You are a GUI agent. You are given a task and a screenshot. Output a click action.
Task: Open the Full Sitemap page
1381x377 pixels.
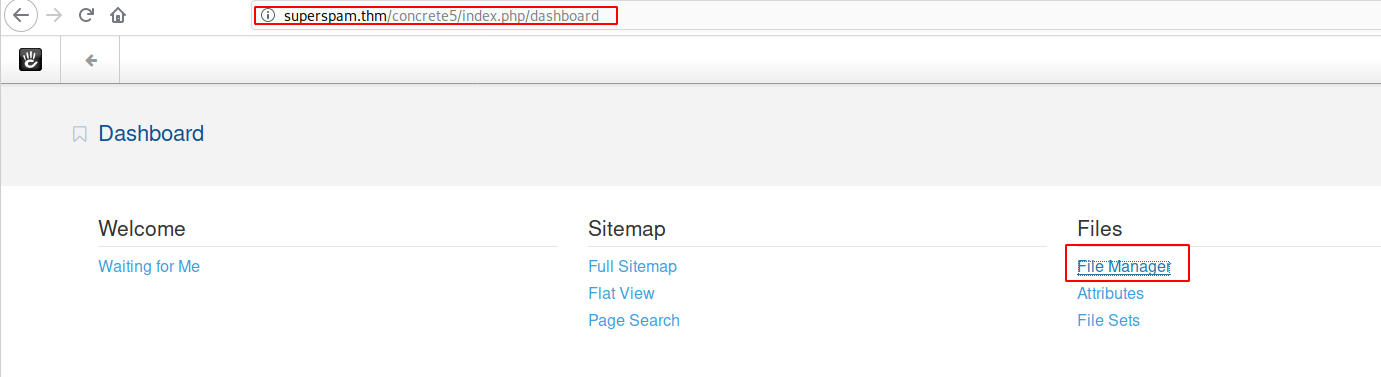pos(632,266)
